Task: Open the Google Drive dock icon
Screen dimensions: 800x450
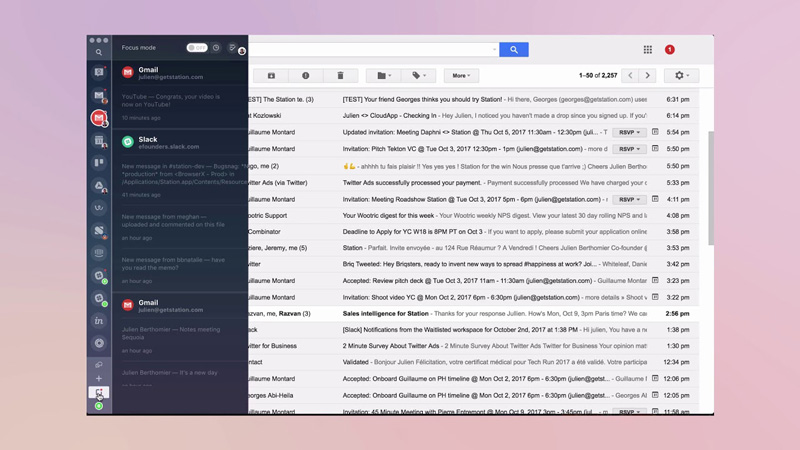Action: click(99, 185)
